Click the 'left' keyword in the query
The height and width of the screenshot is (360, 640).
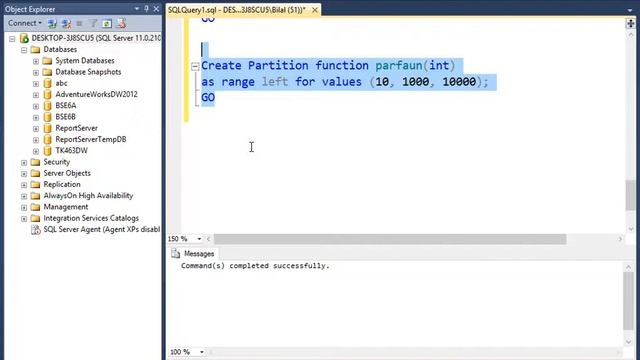click(x=275, y=82)
